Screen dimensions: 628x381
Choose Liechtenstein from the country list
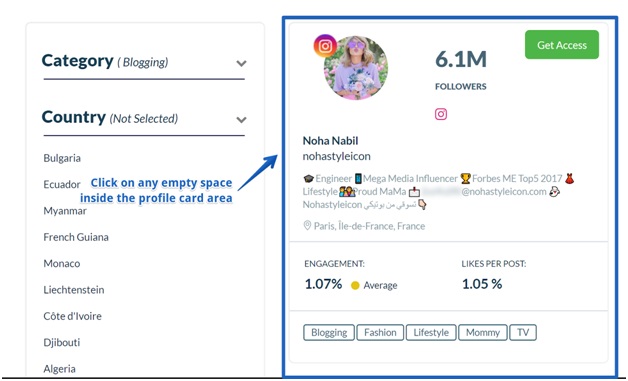74,290
